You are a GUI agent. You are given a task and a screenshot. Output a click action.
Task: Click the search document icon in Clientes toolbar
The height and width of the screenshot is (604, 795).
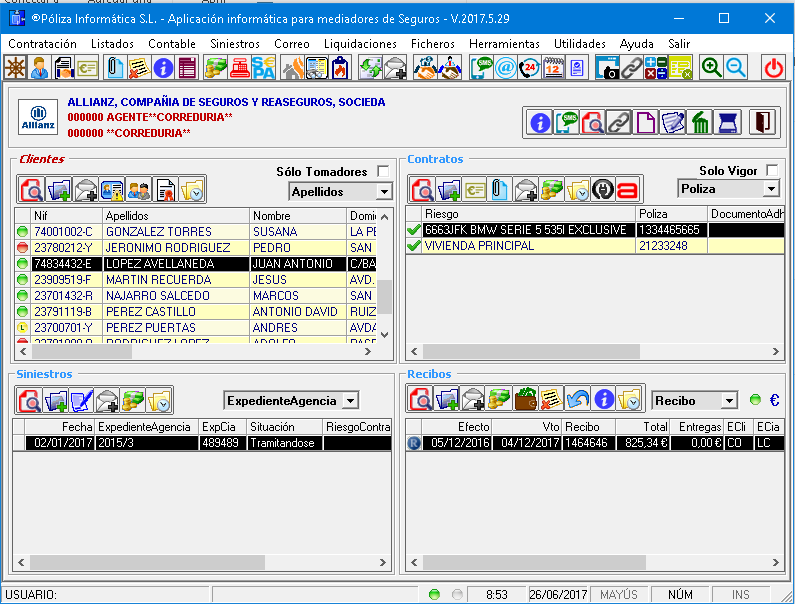tap(31, 190)
